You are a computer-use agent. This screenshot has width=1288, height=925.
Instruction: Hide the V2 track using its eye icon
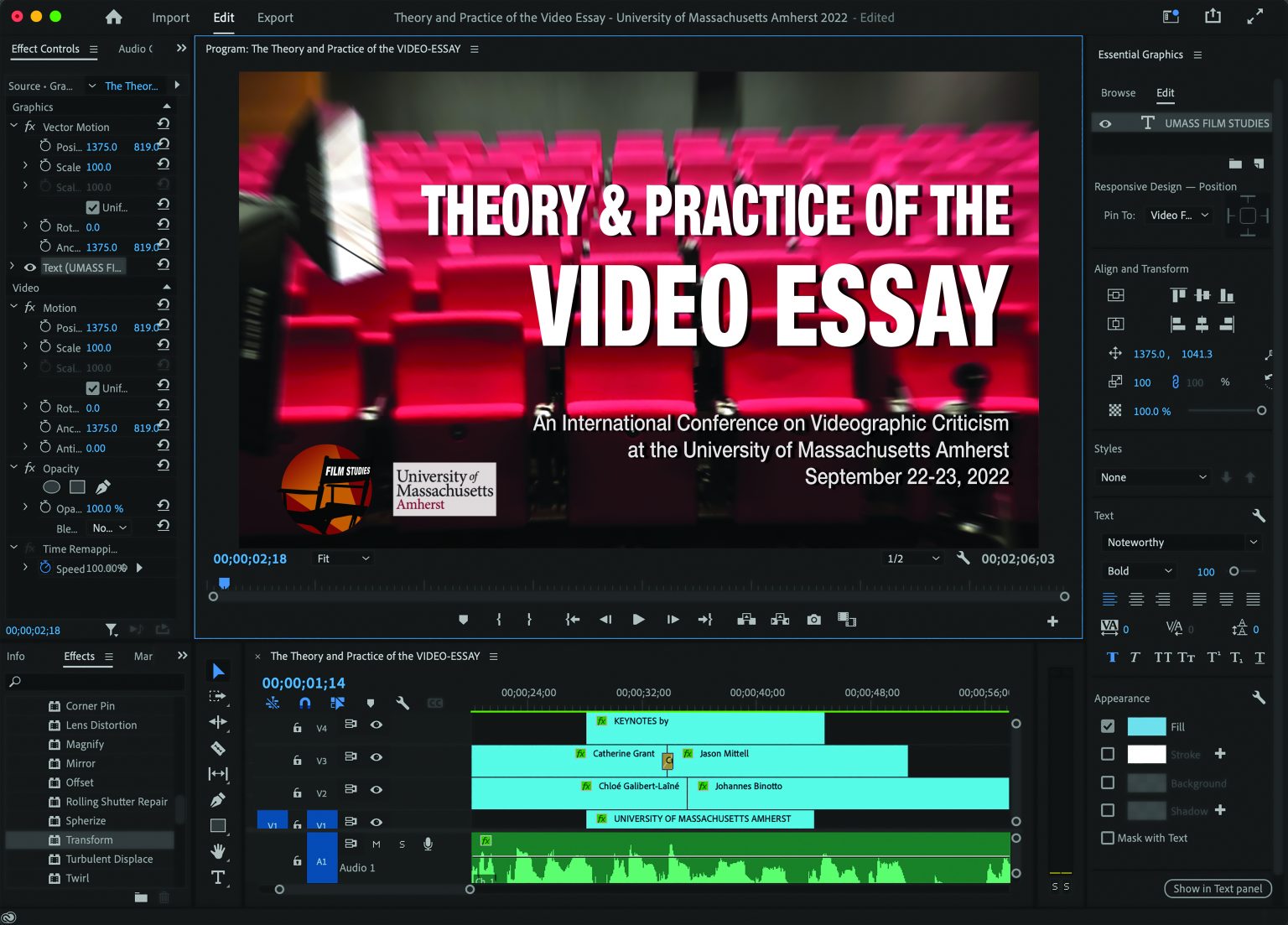coord(377,790)
